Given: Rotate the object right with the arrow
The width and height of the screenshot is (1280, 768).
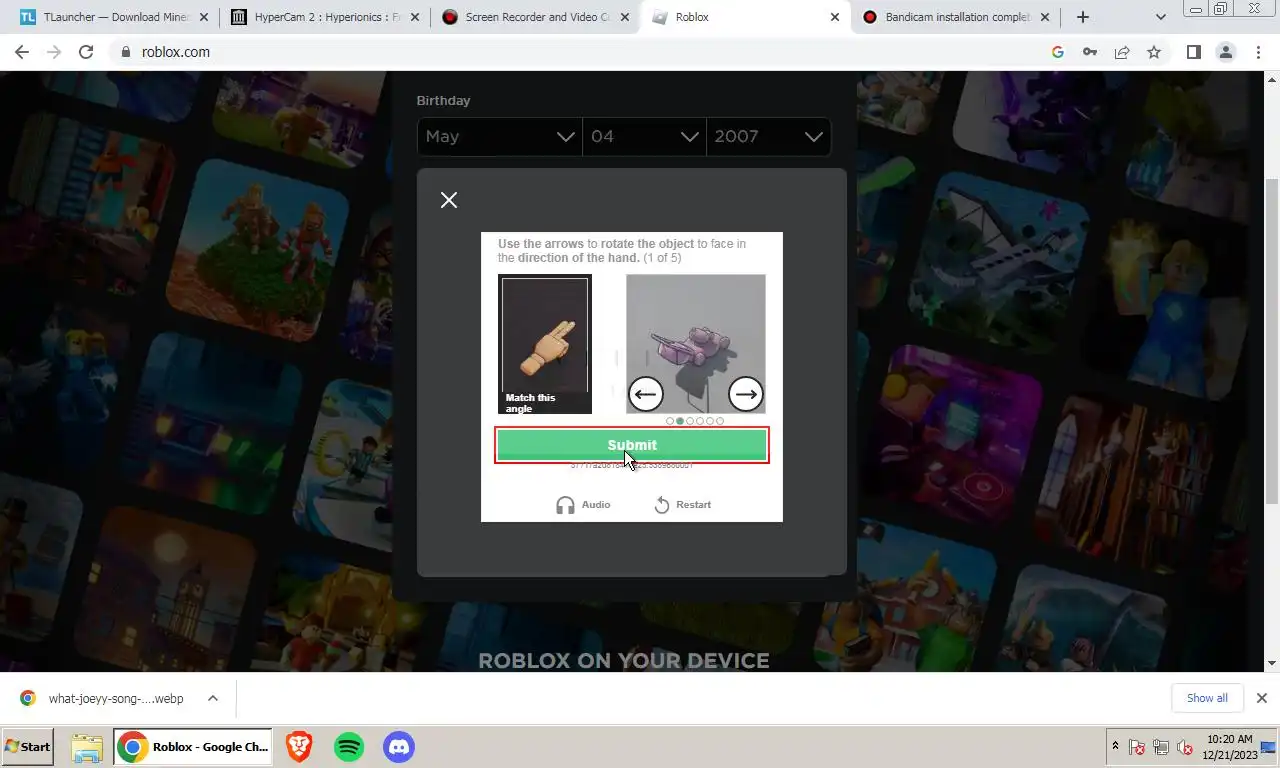Looking at the screenshot, I should (x=746, y=394).
